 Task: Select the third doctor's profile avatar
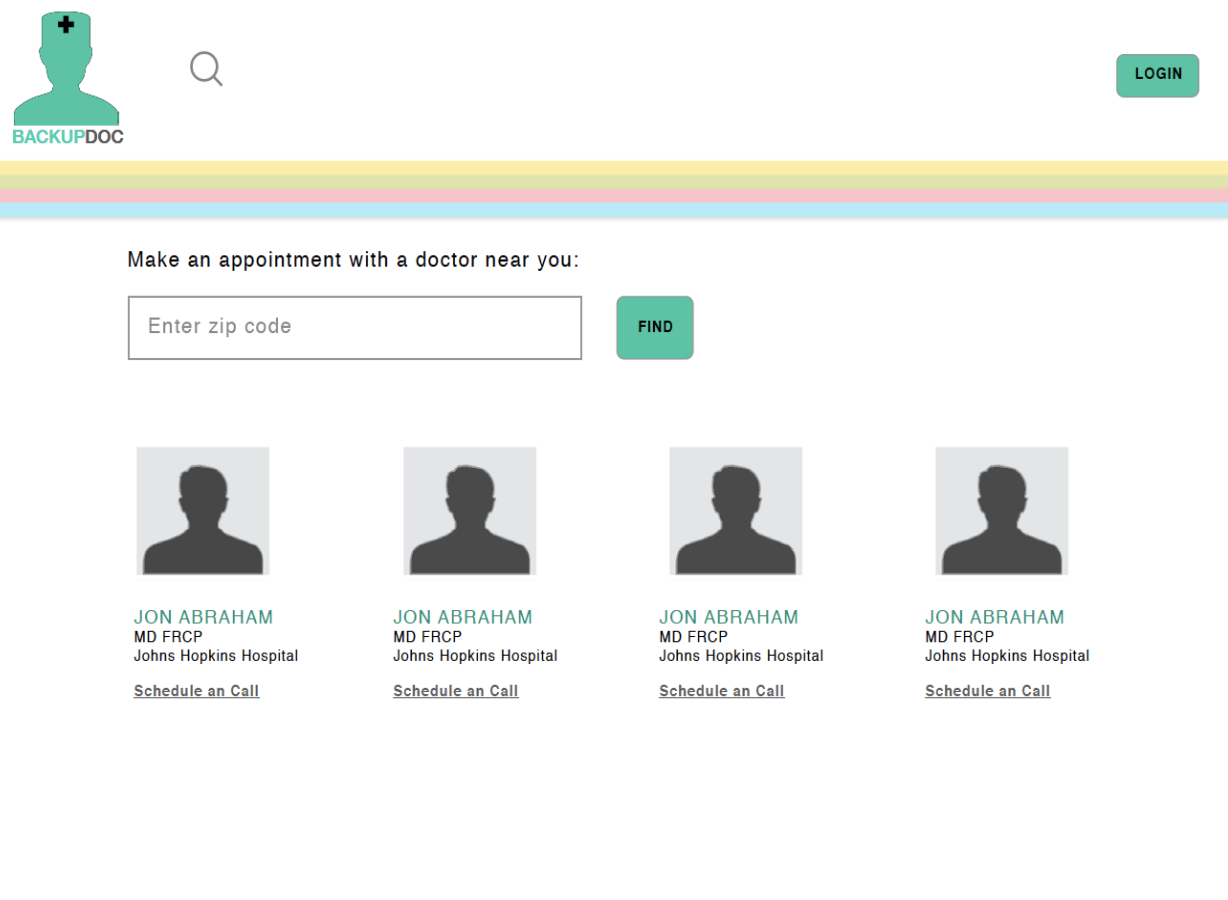pos(736,511)
